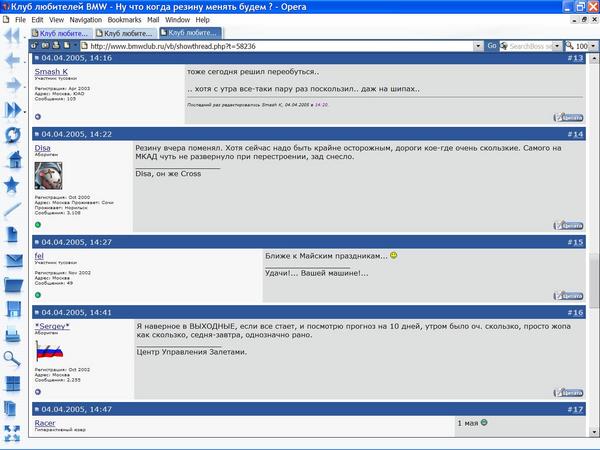600x450 pixels.
Task: Quote *Sergey*'s post with the quote button
Action: [x=569, y=393]
